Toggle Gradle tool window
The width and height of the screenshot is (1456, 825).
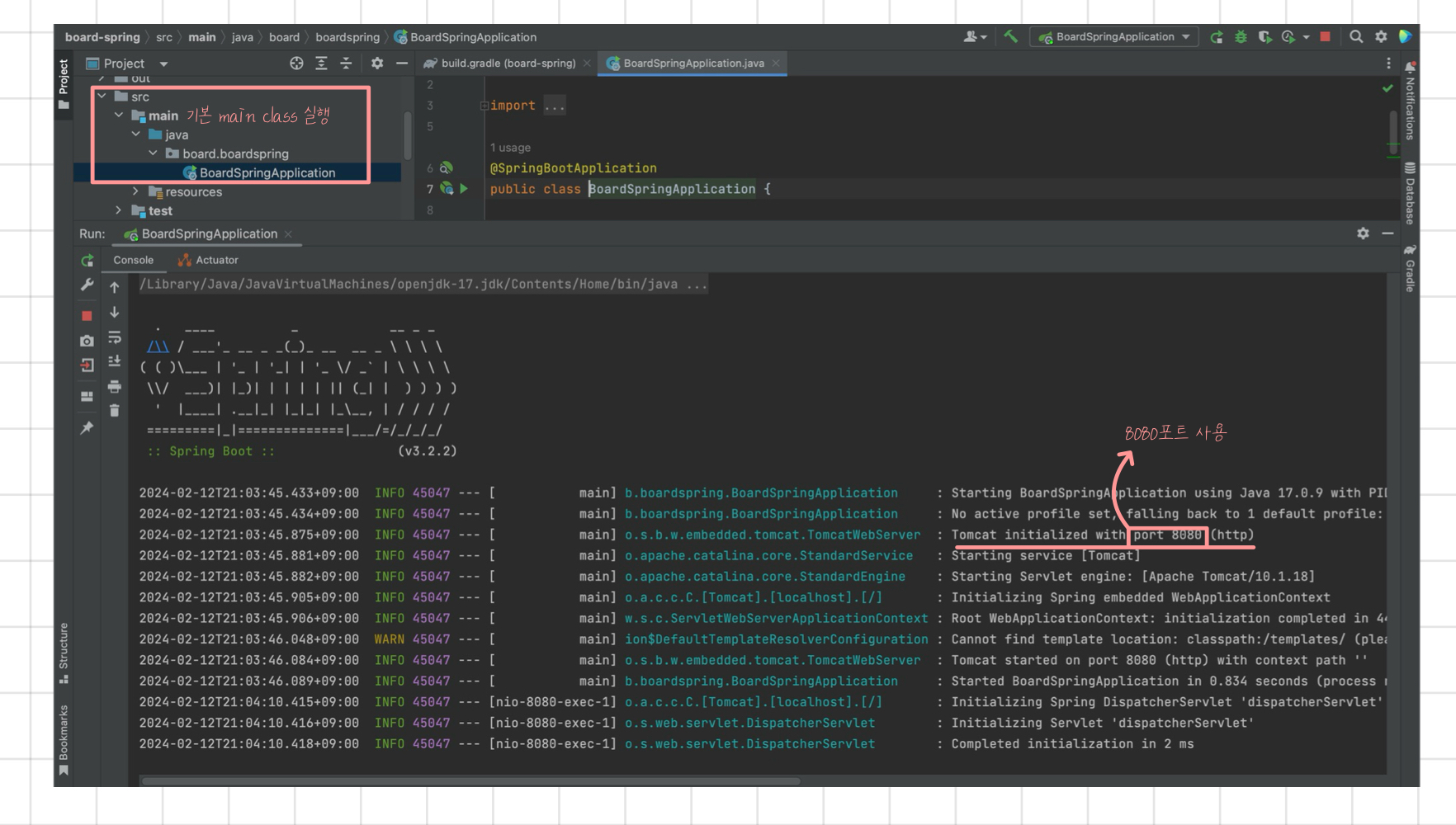1410,268
